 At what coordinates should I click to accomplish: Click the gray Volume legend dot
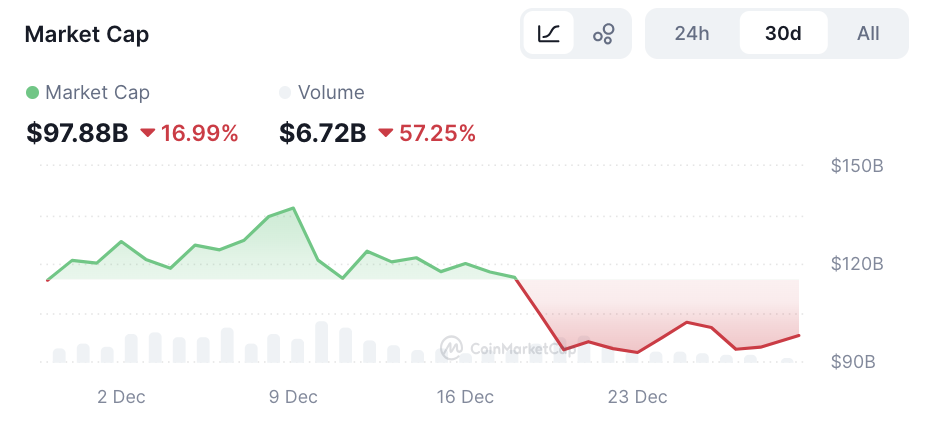click(x=285, y=93)
